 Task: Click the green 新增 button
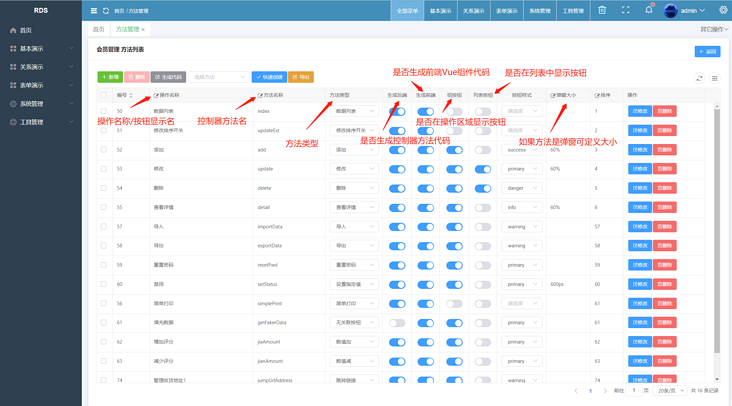point(110,77)
